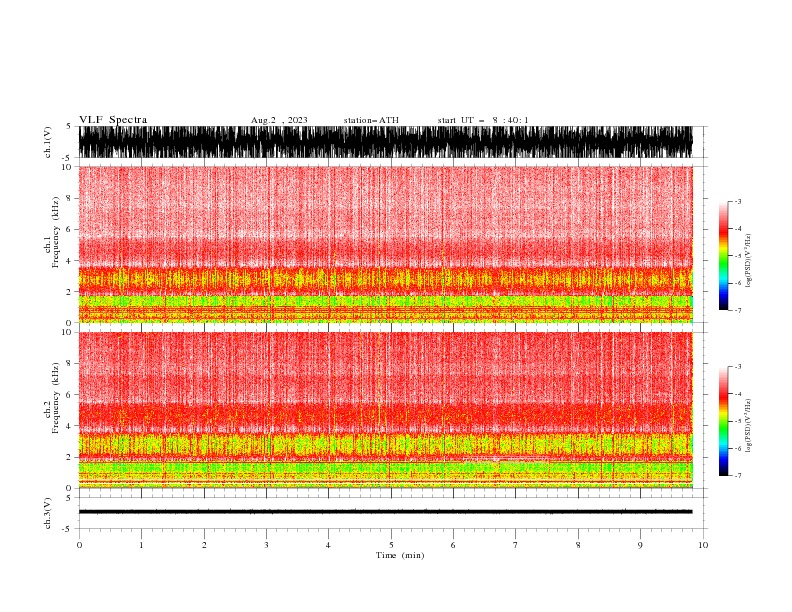
Task: Click the ch.1 colorbar log(PSD) label
Action: [748, 261]
